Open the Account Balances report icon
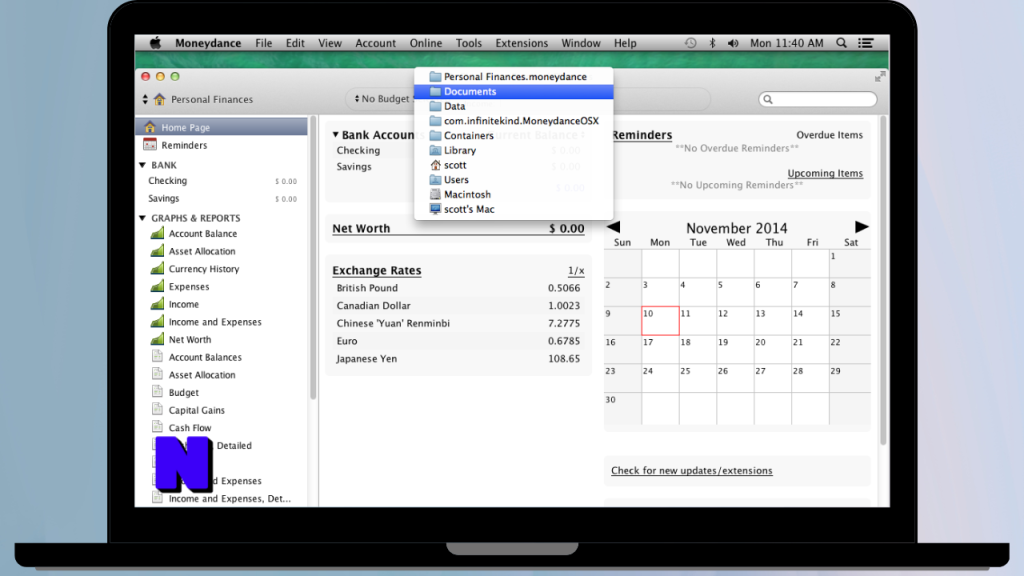The width and height of the screenshot is (1024, 576). (157, 357)
